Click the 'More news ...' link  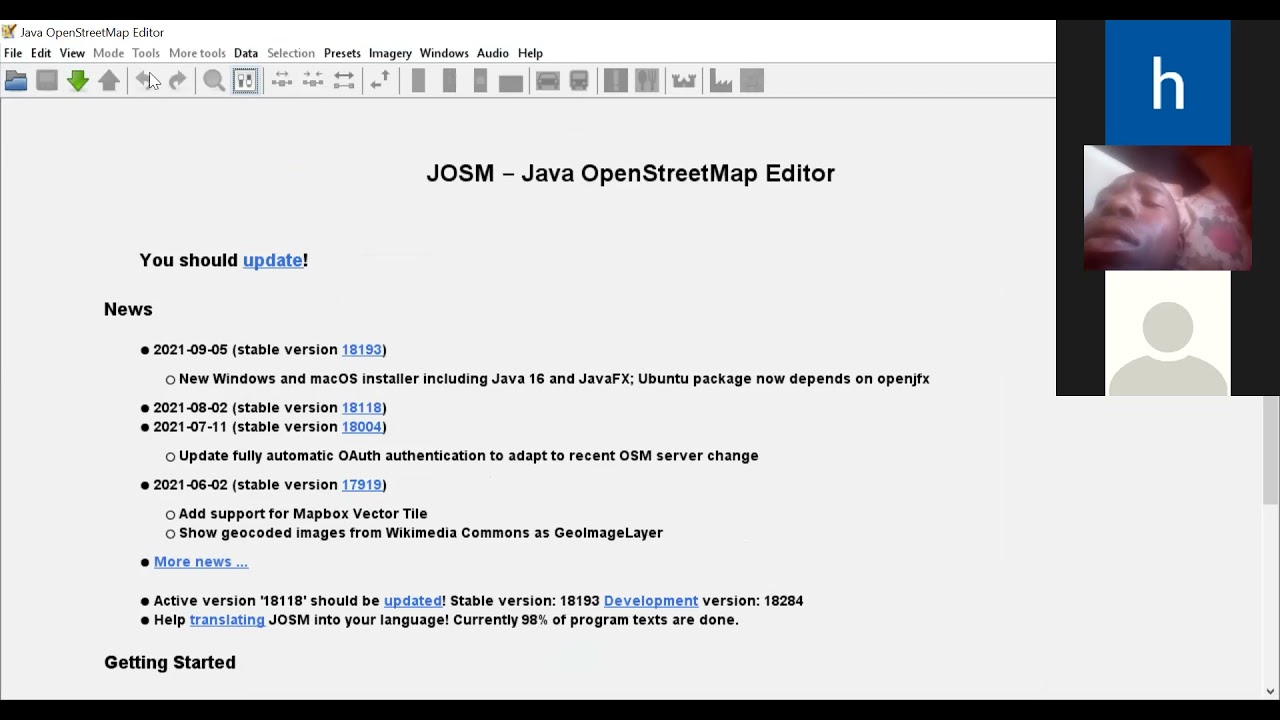[x=201, y=561]
